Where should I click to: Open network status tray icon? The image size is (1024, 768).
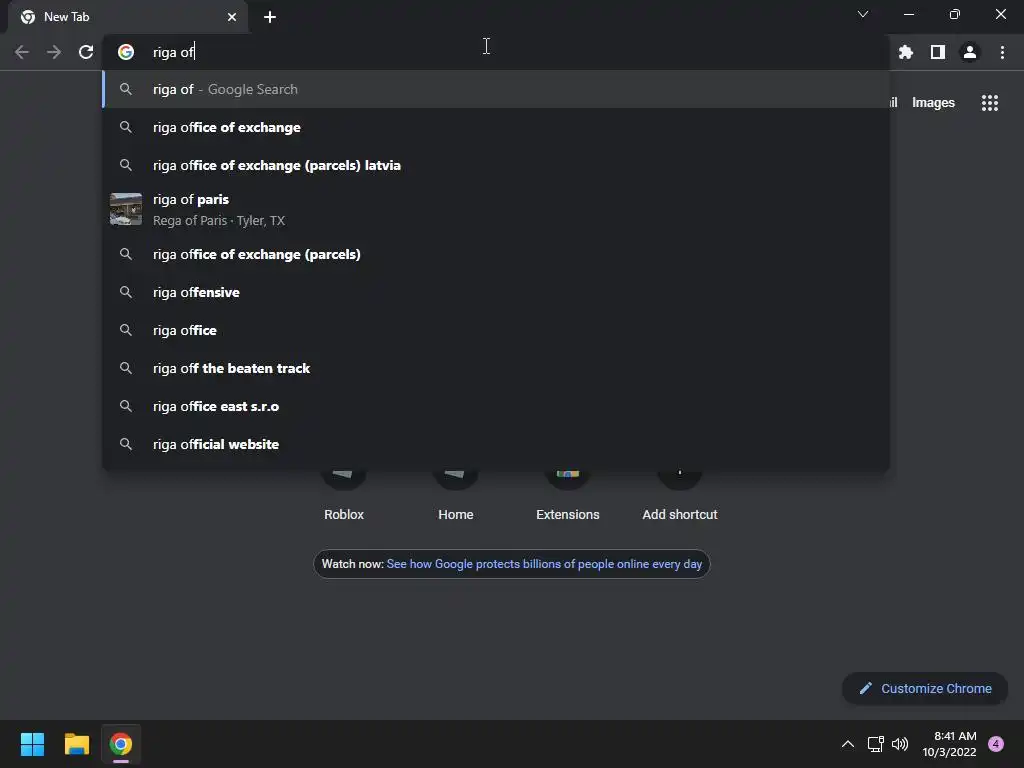(875, 744)
